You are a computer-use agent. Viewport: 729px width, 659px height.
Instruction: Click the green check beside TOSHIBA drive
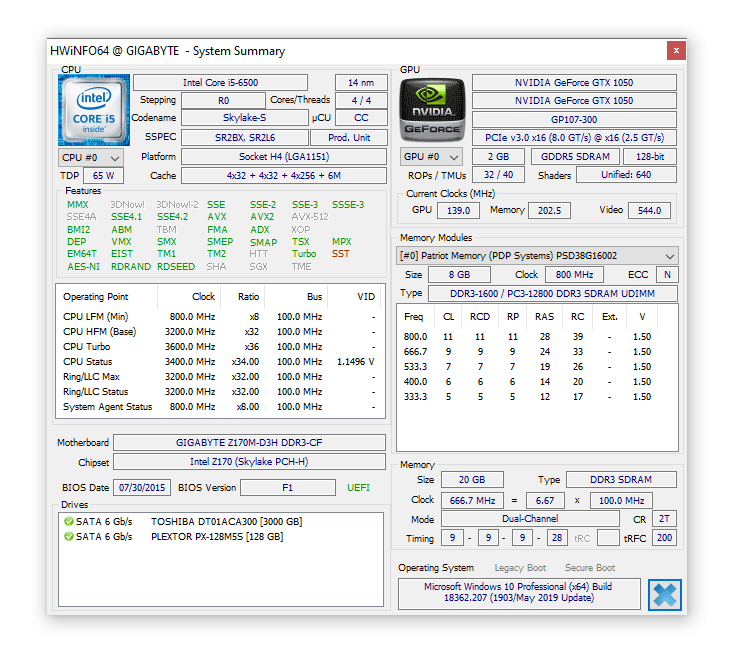[x=69, y=521]
